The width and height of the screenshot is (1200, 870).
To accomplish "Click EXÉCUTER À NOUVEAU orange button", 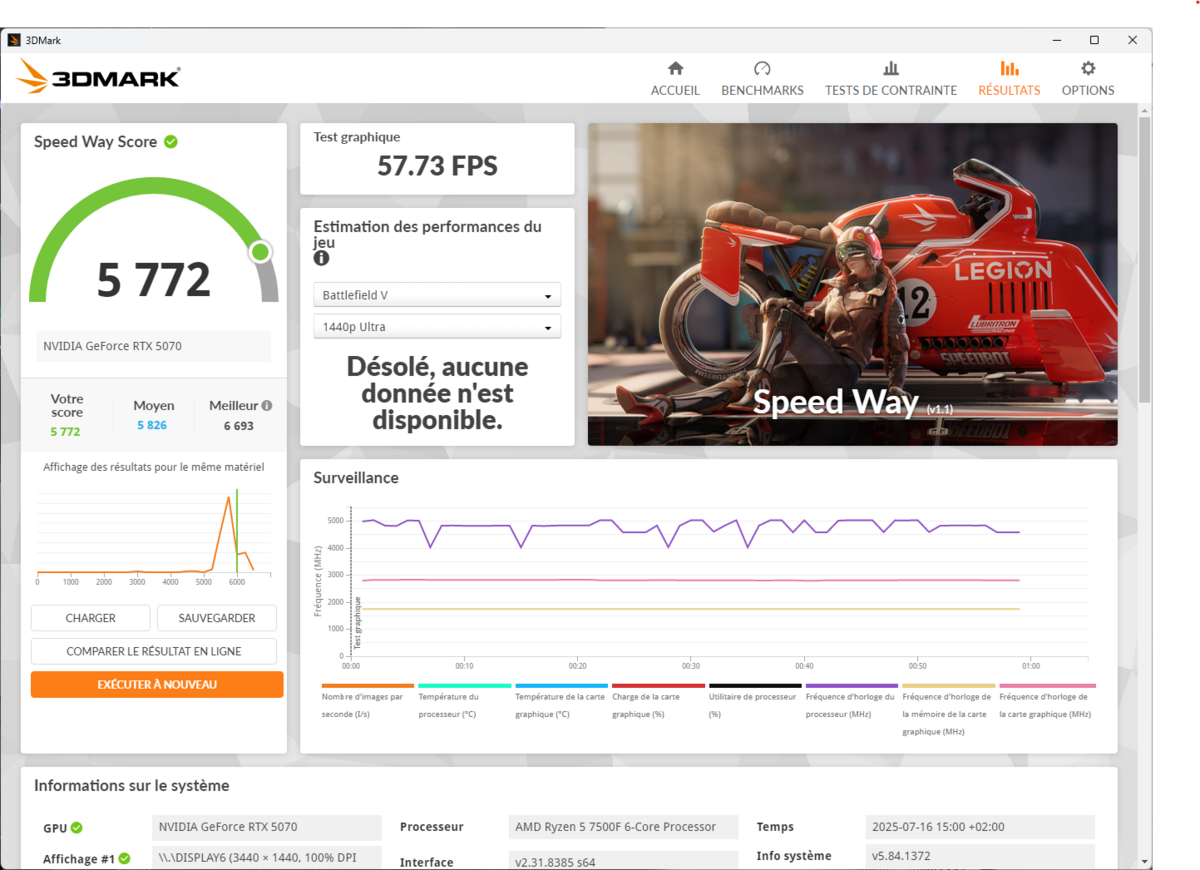I will [157, 684].
